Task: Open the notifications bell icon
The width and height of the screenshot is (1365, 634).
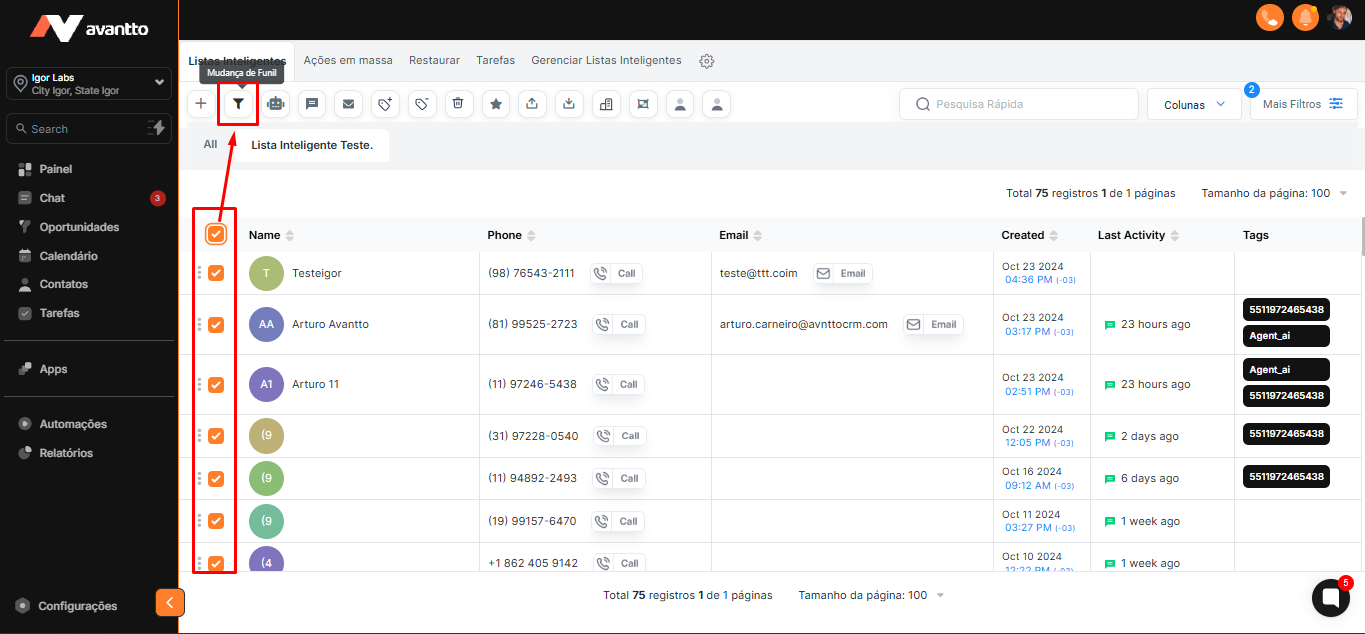Action: click(x=1305, y=17)
